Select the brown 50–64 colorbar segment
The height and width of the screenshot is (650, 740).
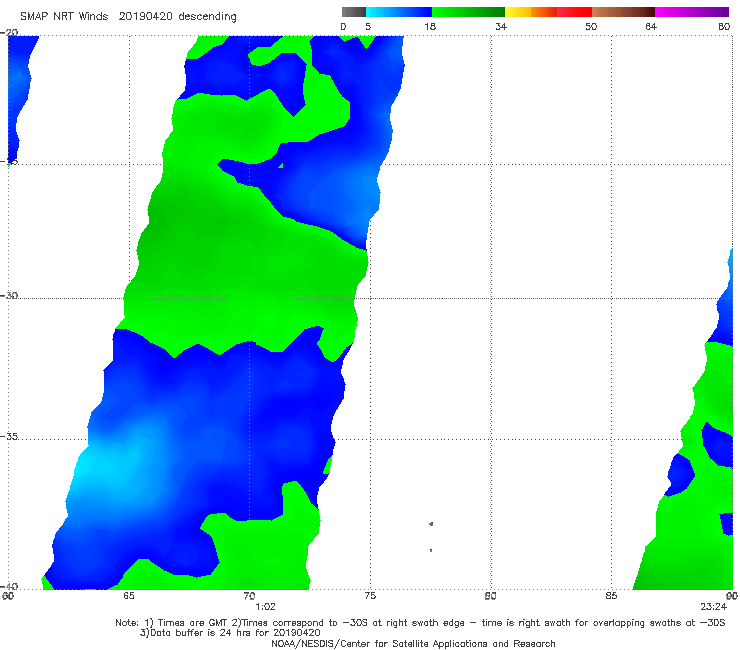[623, 12]
